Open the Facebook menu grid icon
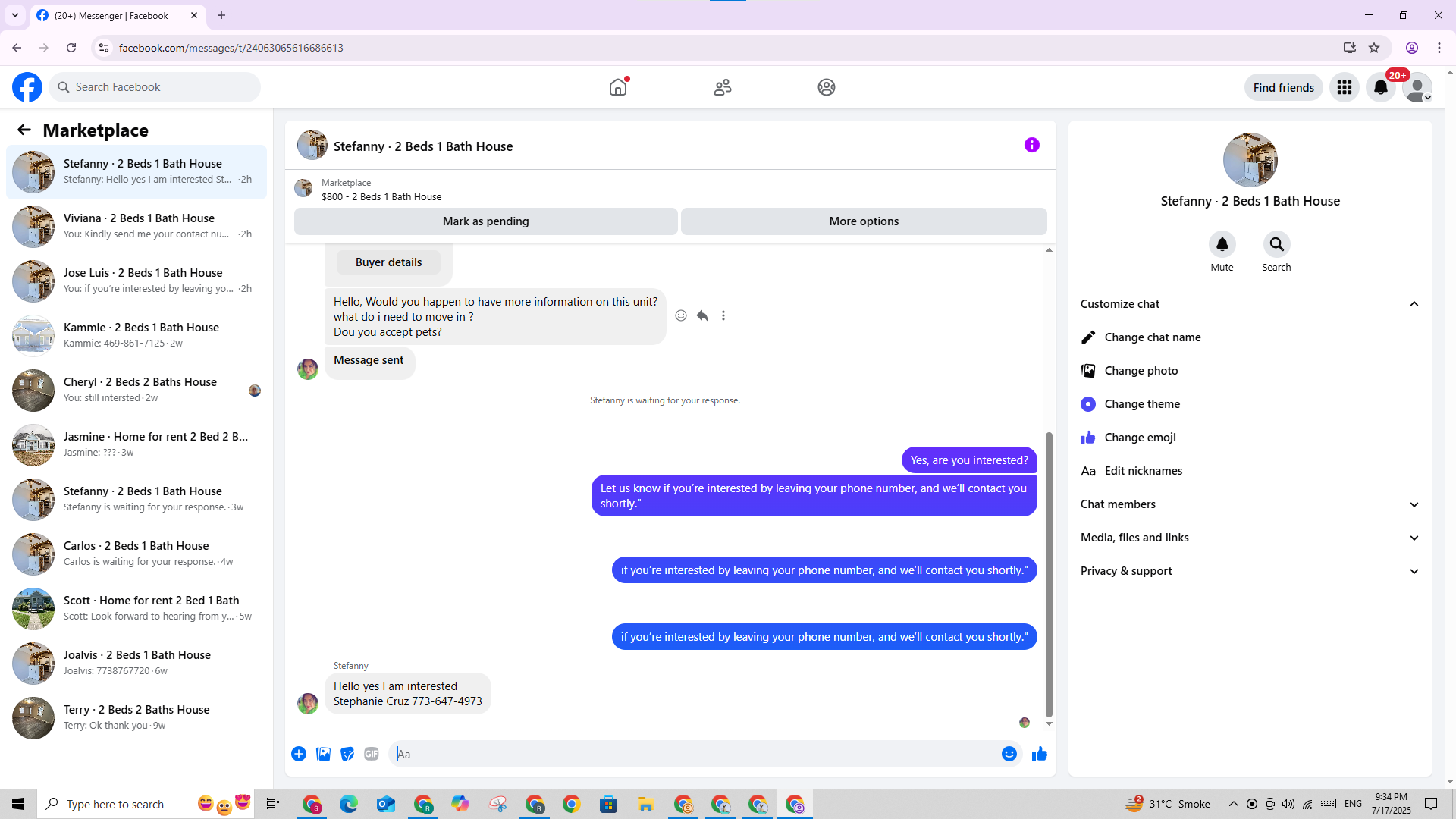 (x=1345, y=87)
